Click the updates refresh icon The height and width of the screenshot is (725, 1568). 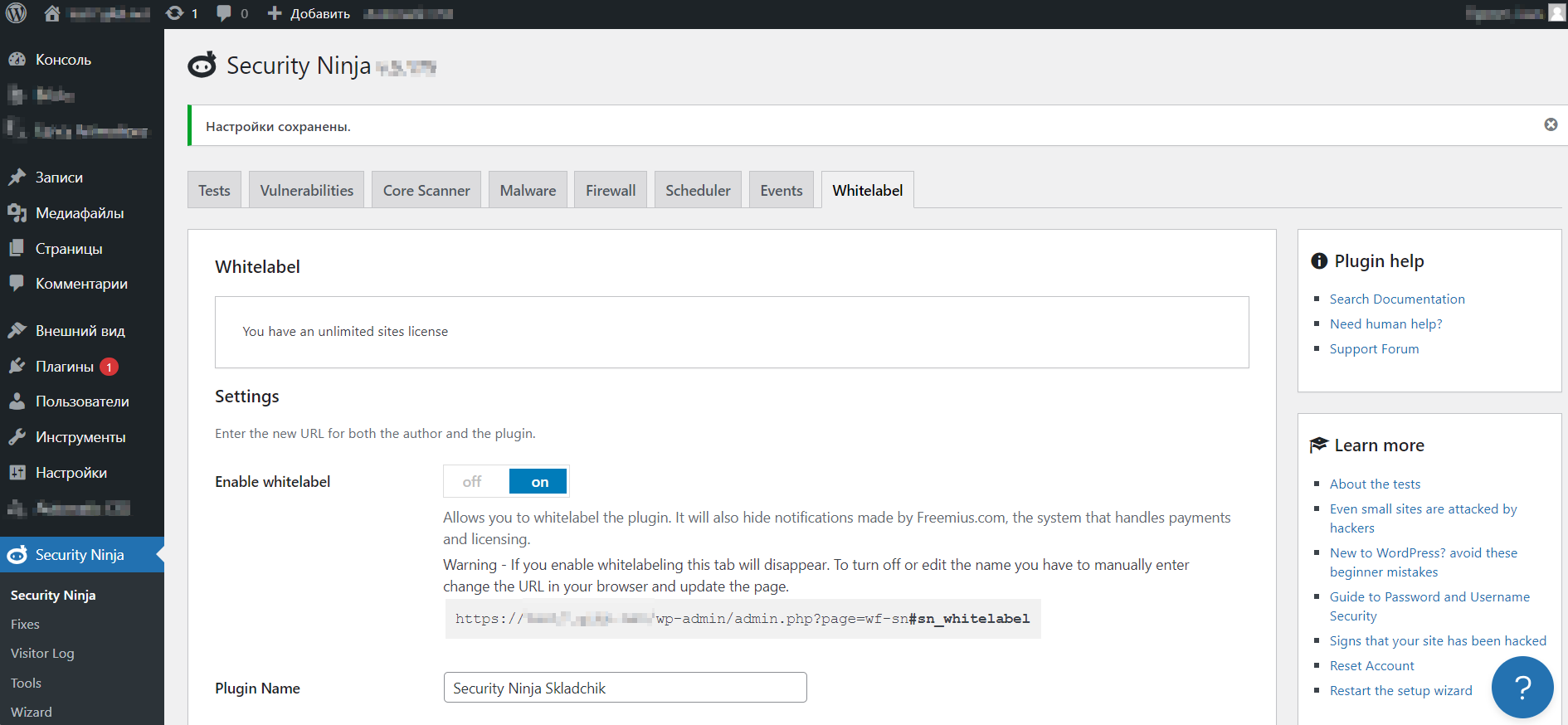(x=175, y=13)
